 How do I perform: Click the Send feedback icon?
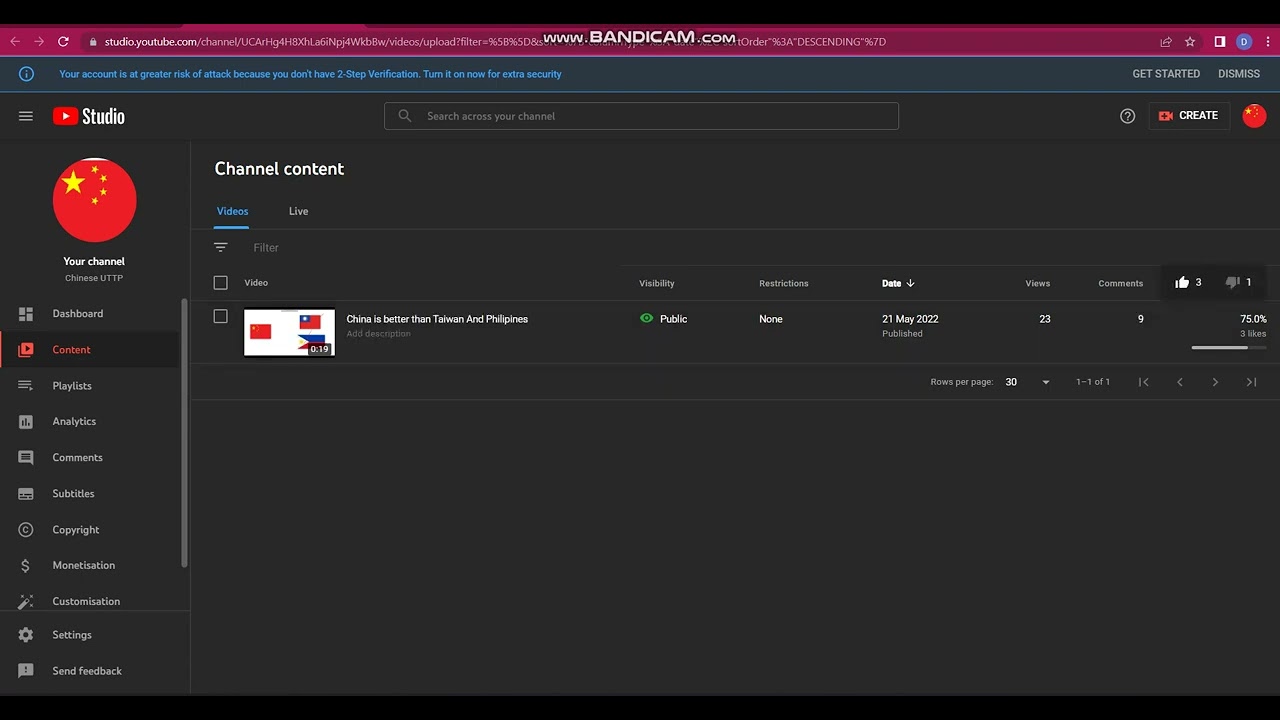(x=26, y=671)
